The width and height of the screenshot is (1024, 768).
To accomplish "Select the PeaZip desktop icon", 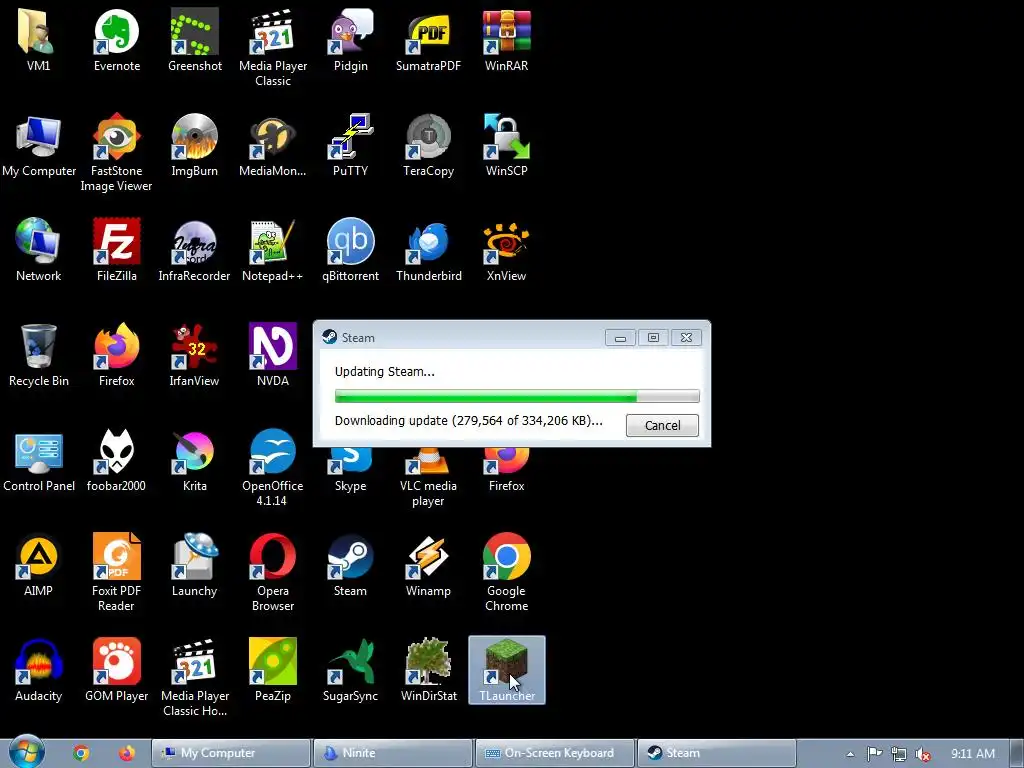I will (273, 671).
